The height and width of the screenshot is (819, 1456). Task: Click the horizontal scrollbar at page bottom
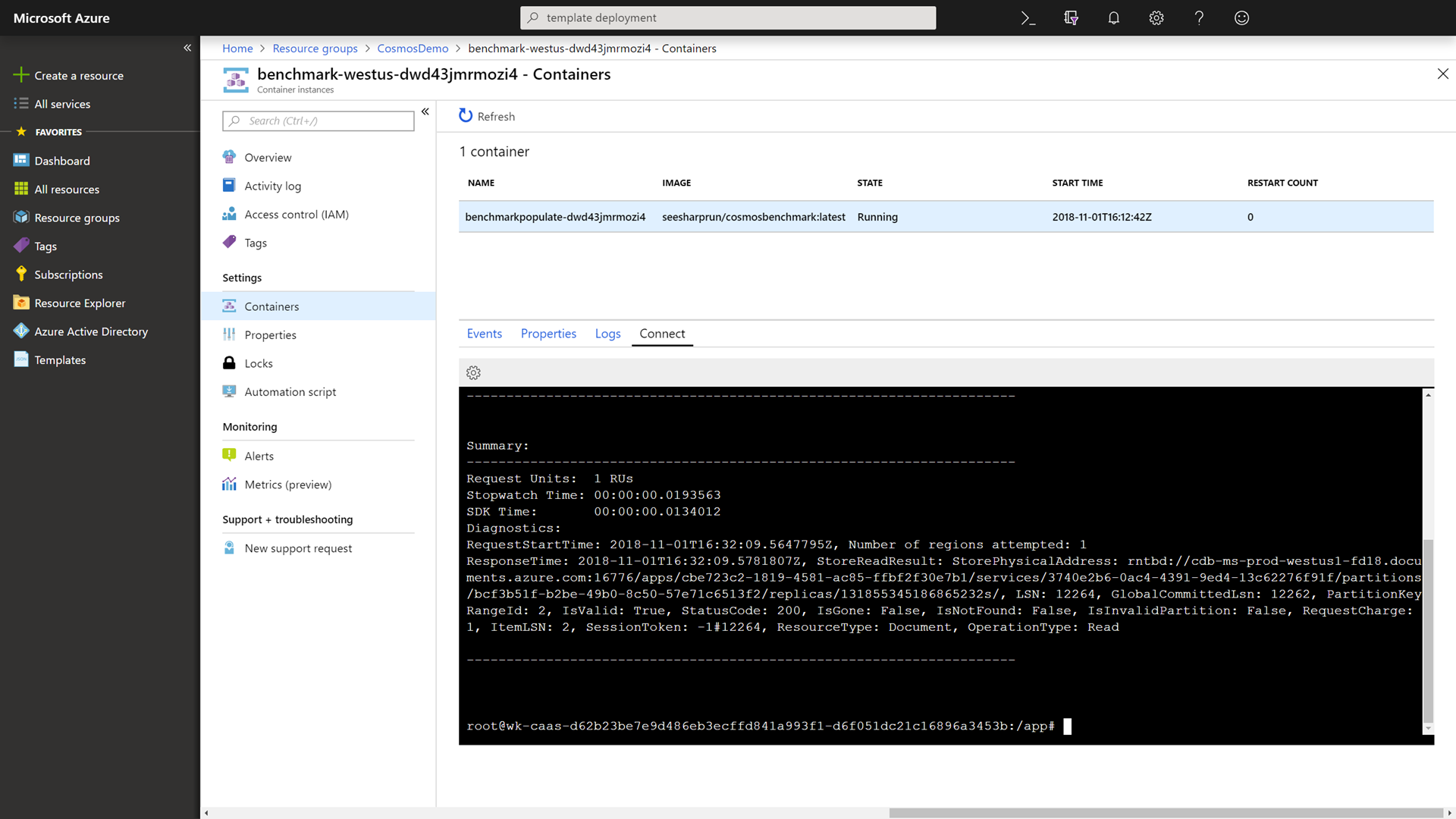(1165, 813)
